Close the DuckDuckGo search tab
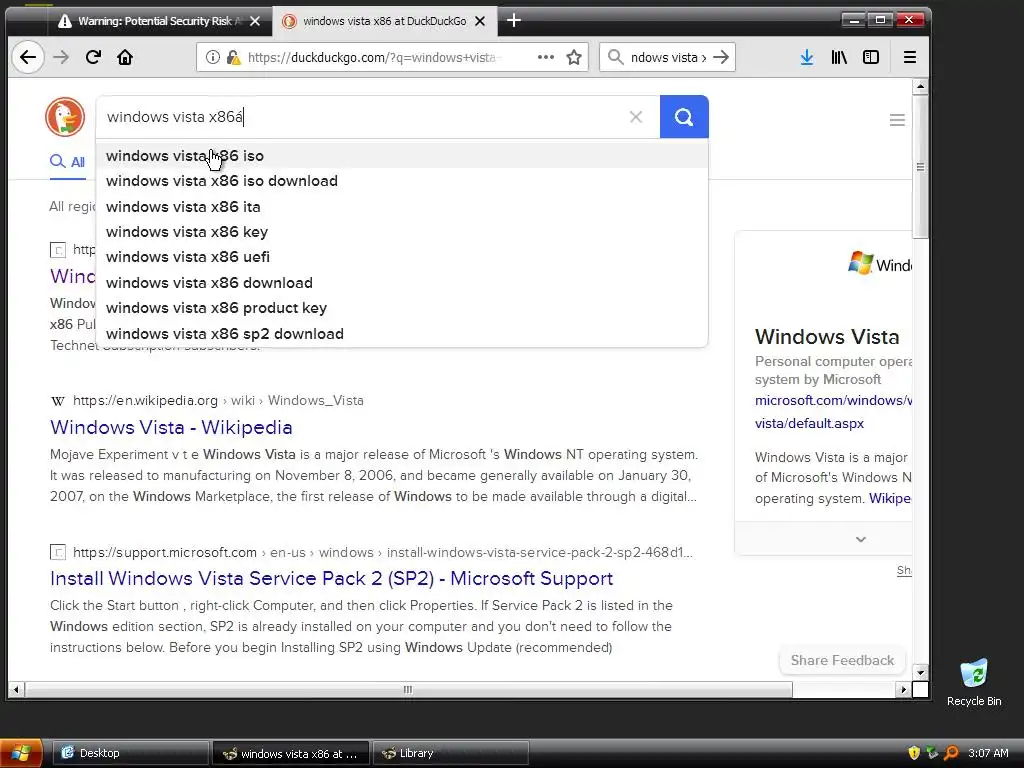The image size is (1024, 768). point(480,21)
